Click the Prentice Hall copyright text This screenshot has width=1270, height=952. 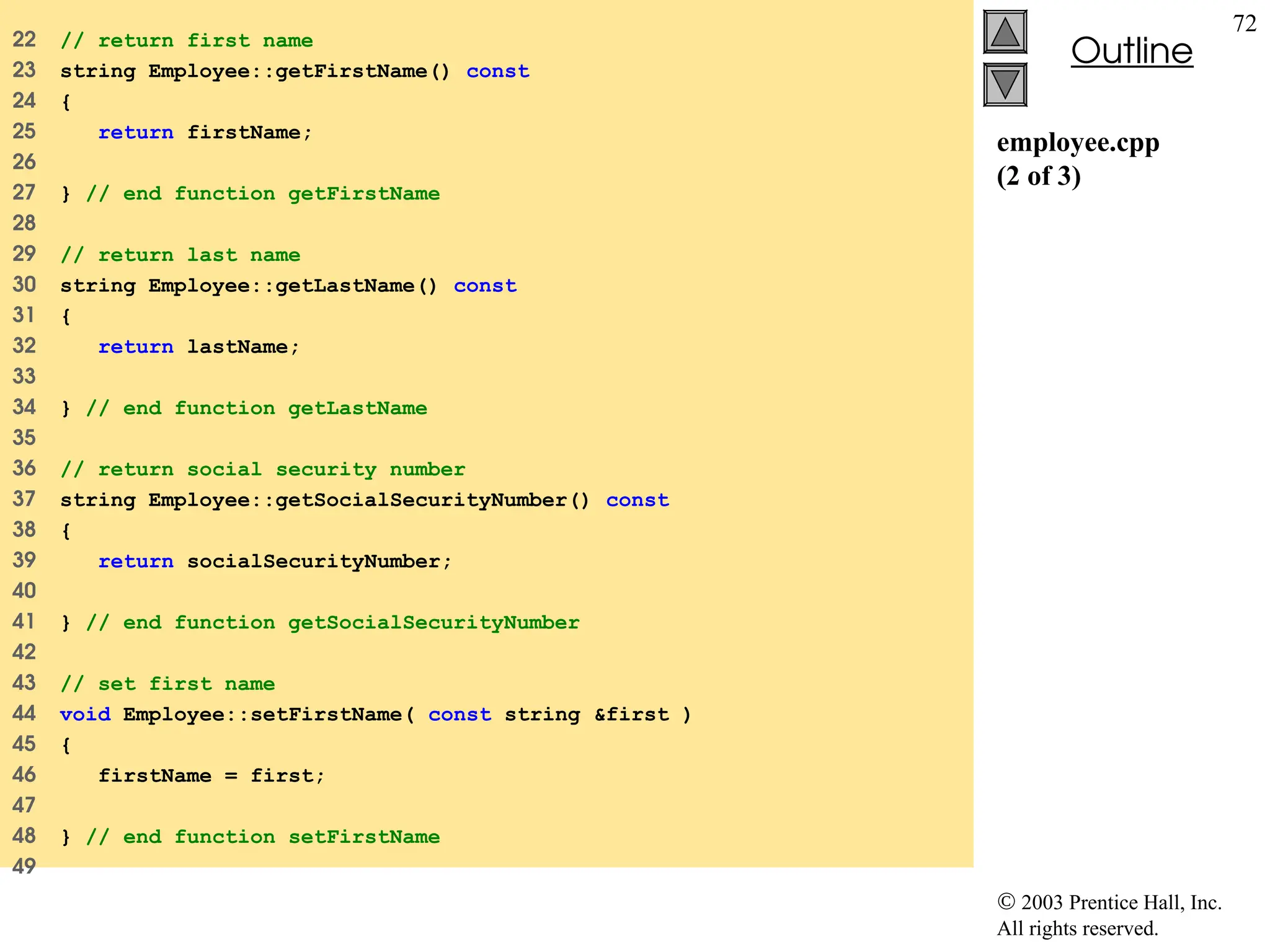click(x=1109, y=915)
